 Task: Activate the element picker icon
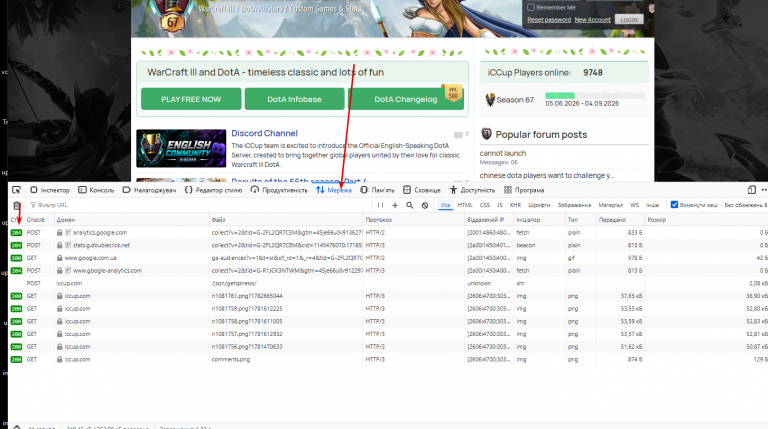click(16, 190)
